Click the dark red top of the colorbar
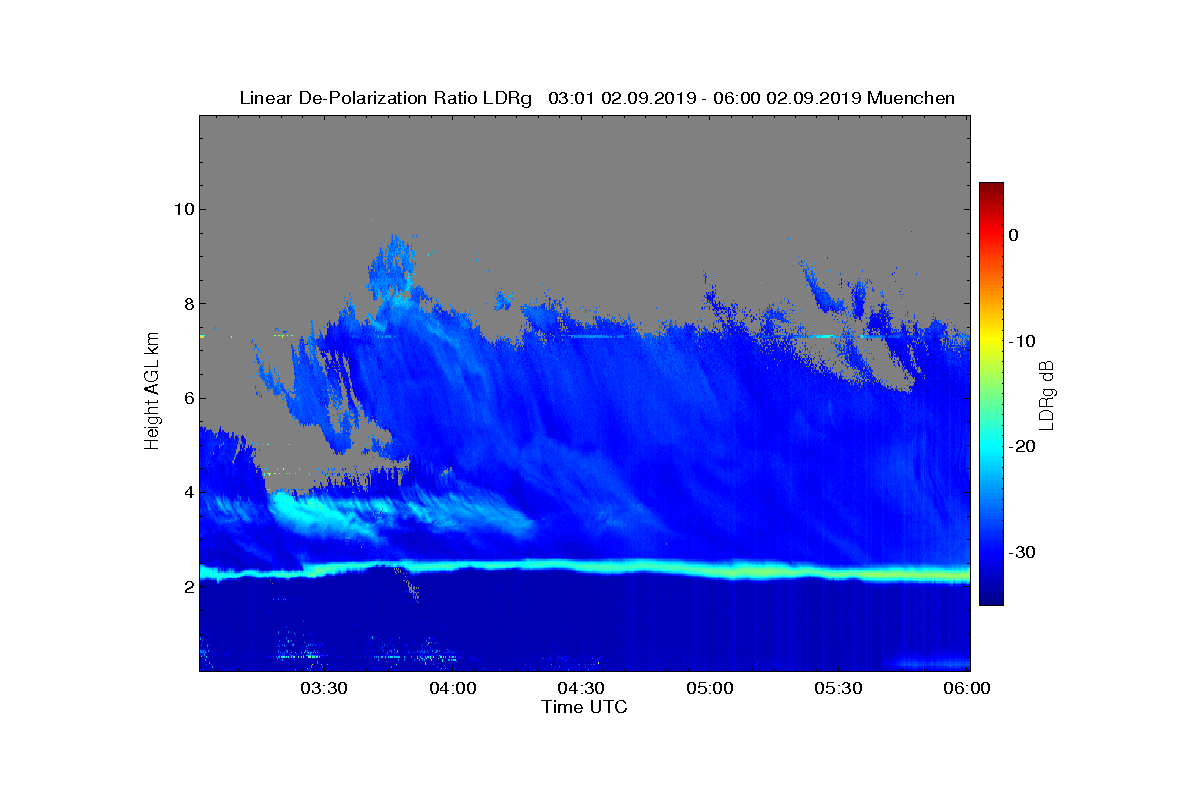 click(991, 190)
